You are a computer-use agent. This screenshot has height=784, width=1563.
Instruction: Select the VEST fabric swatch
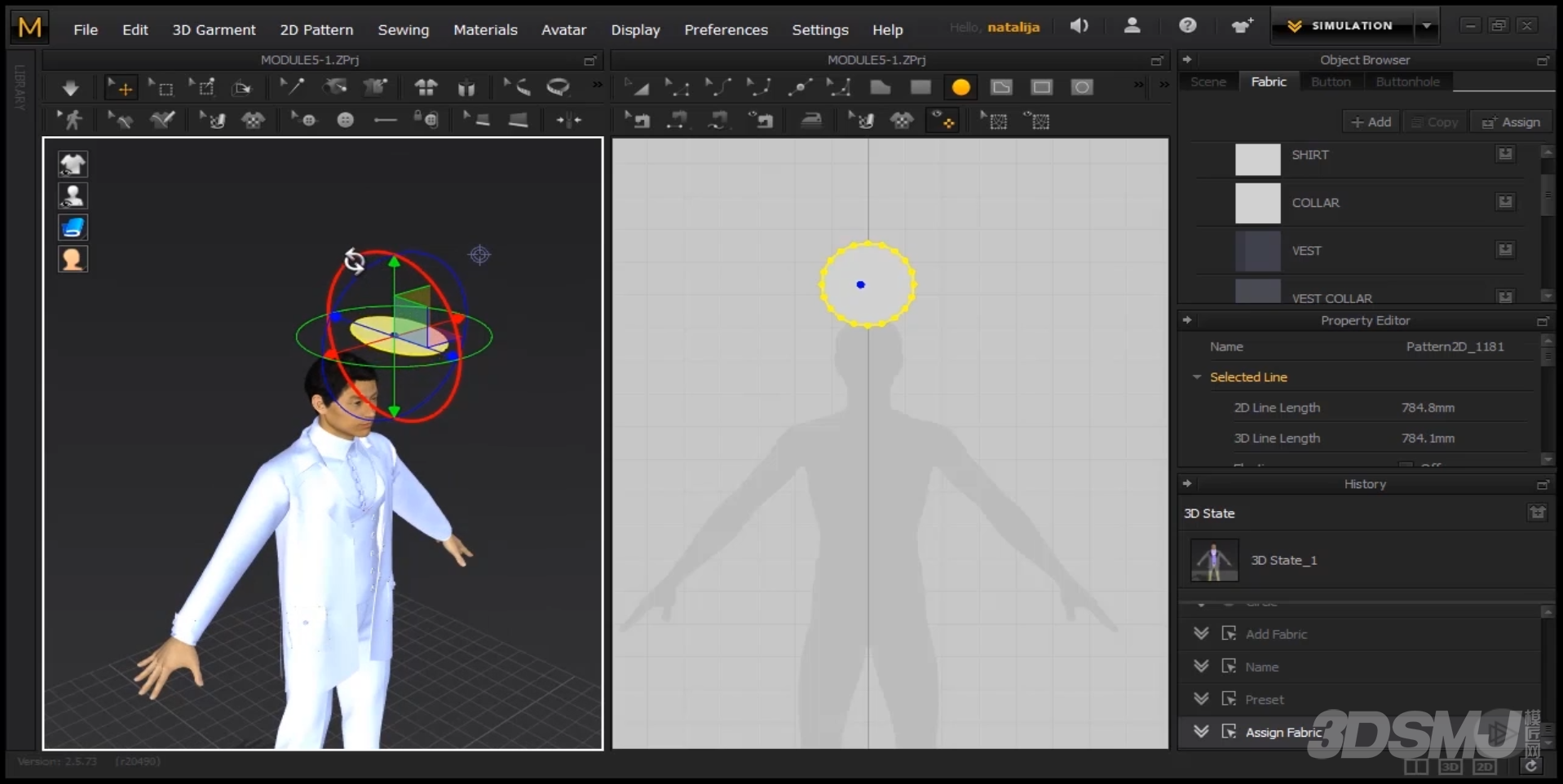coord(1257,251)
